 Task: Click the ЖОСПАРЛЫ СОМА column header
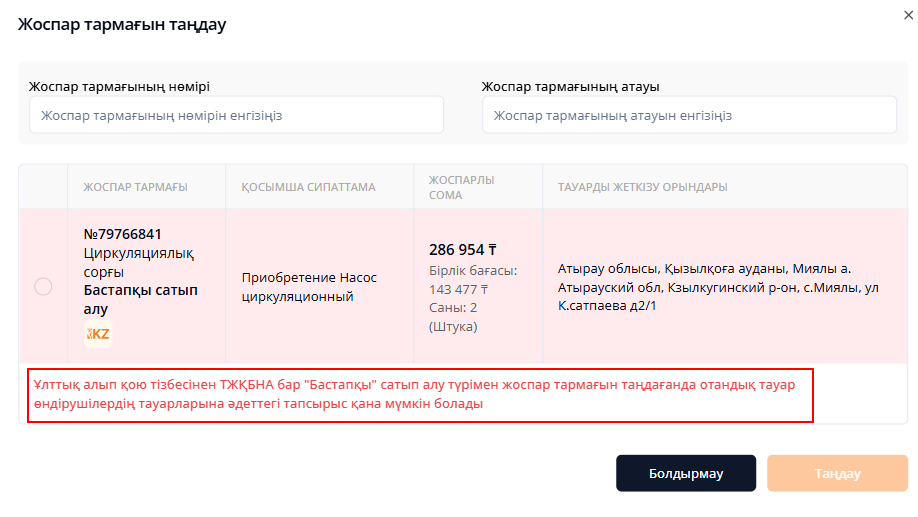[461, 187]
